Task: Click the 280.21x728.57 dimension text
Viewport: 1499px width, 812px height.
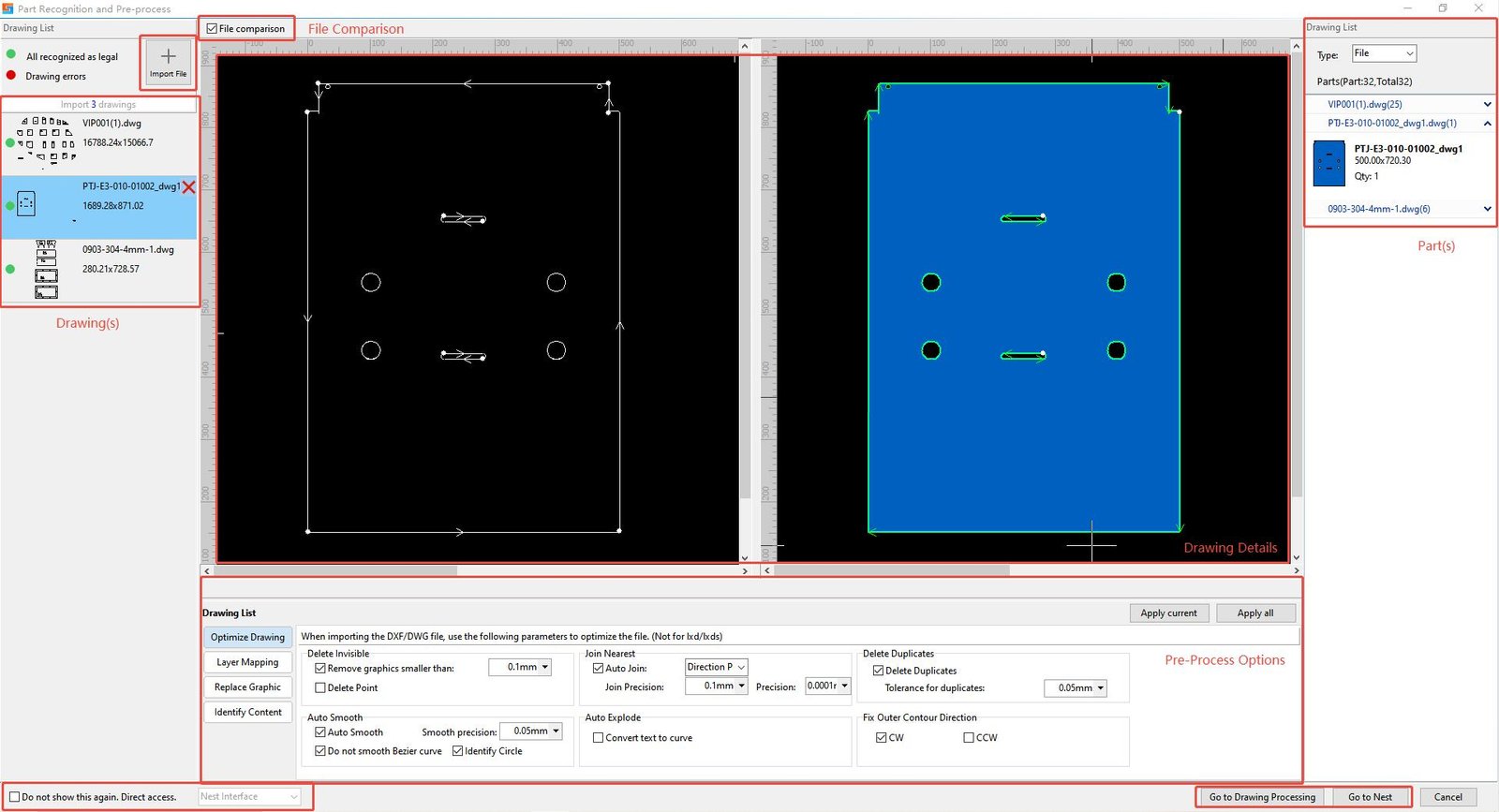Action: click(x=111, y=269)
